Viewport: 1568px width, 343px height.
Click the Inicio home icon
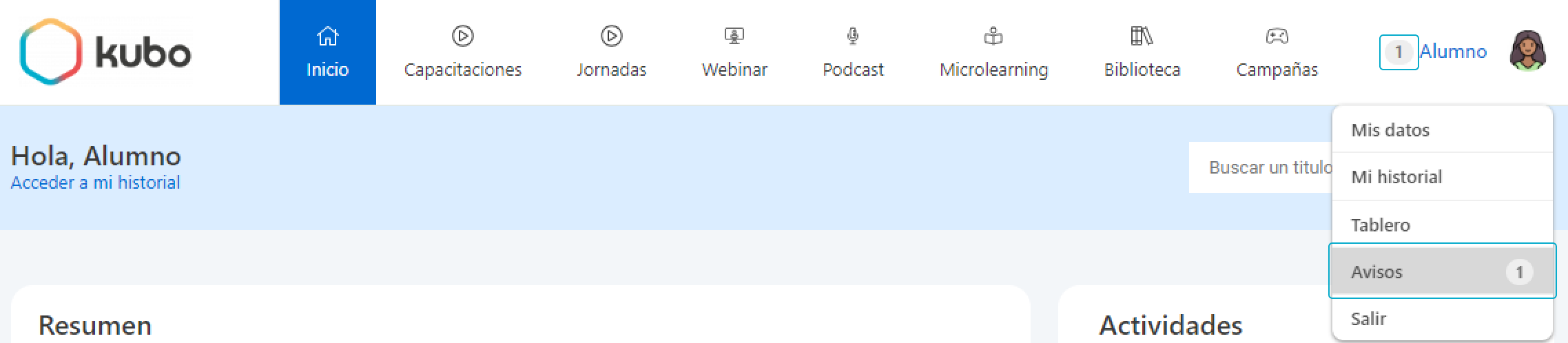coord(327,36)
